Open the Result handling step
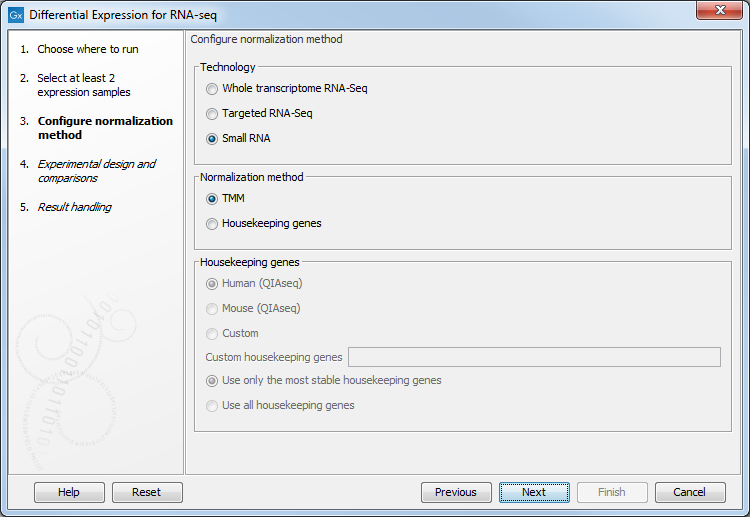The width and height of the screenshot is (750, 517). point(74,207)
